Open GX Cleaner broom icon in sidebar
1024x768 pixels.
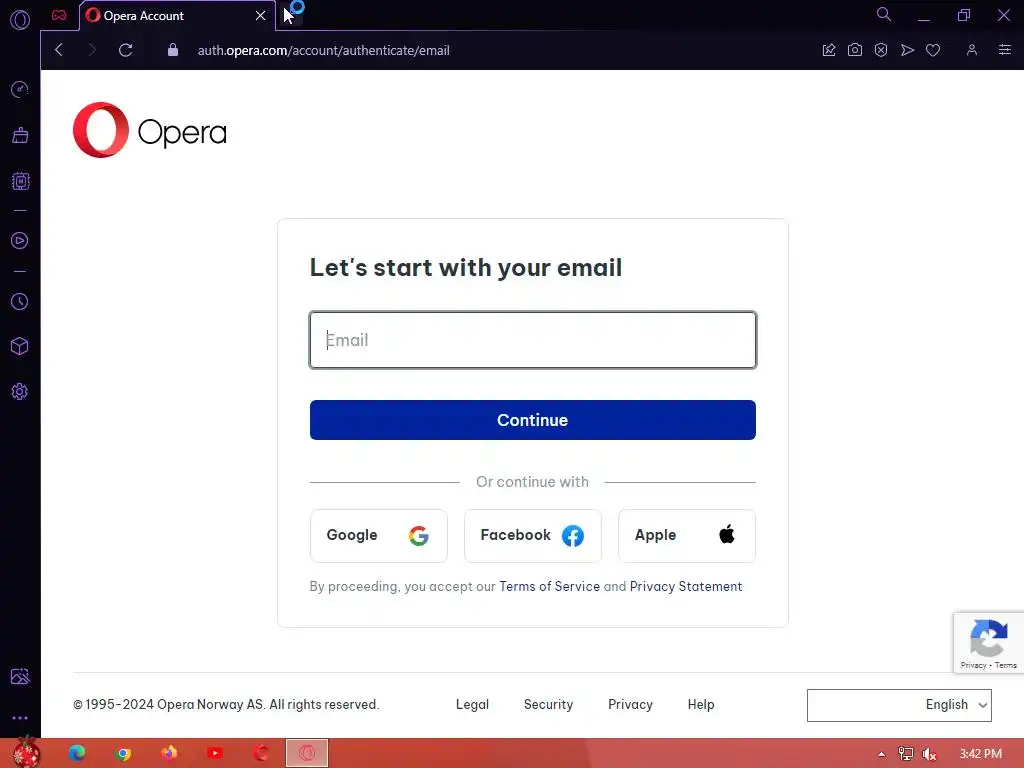(x=20, y=135)
